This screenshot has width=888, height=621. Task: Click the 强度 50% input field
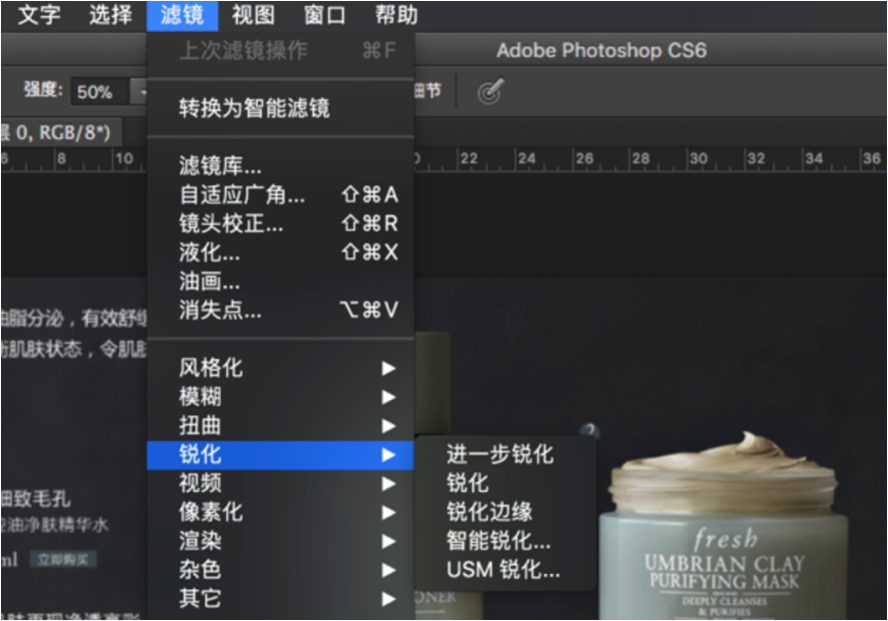pyautogui.click(x=96, y=92)
